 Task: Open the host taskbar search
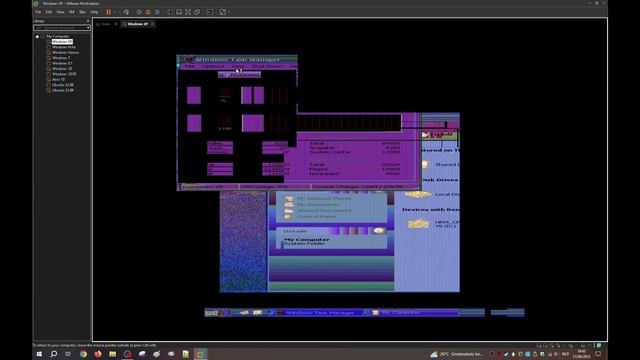53,354
